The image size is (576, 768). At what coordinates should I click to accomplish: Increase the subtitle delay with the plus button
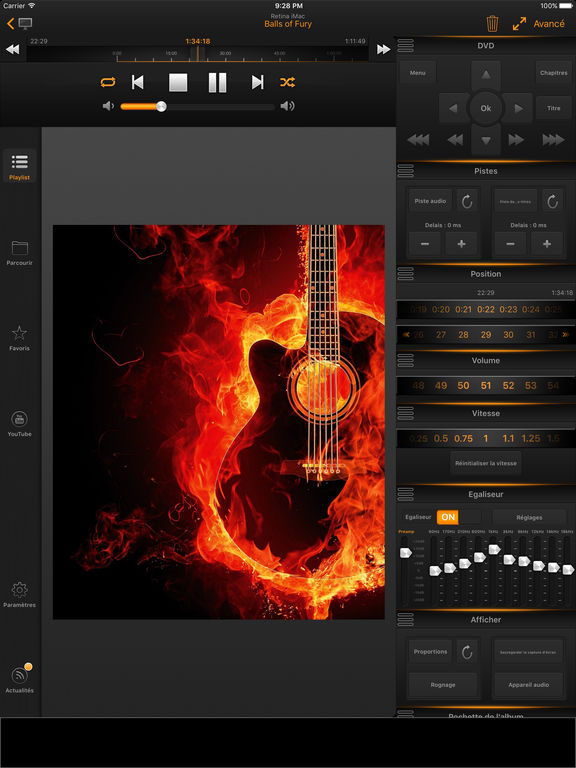click(x=547, y=244)
